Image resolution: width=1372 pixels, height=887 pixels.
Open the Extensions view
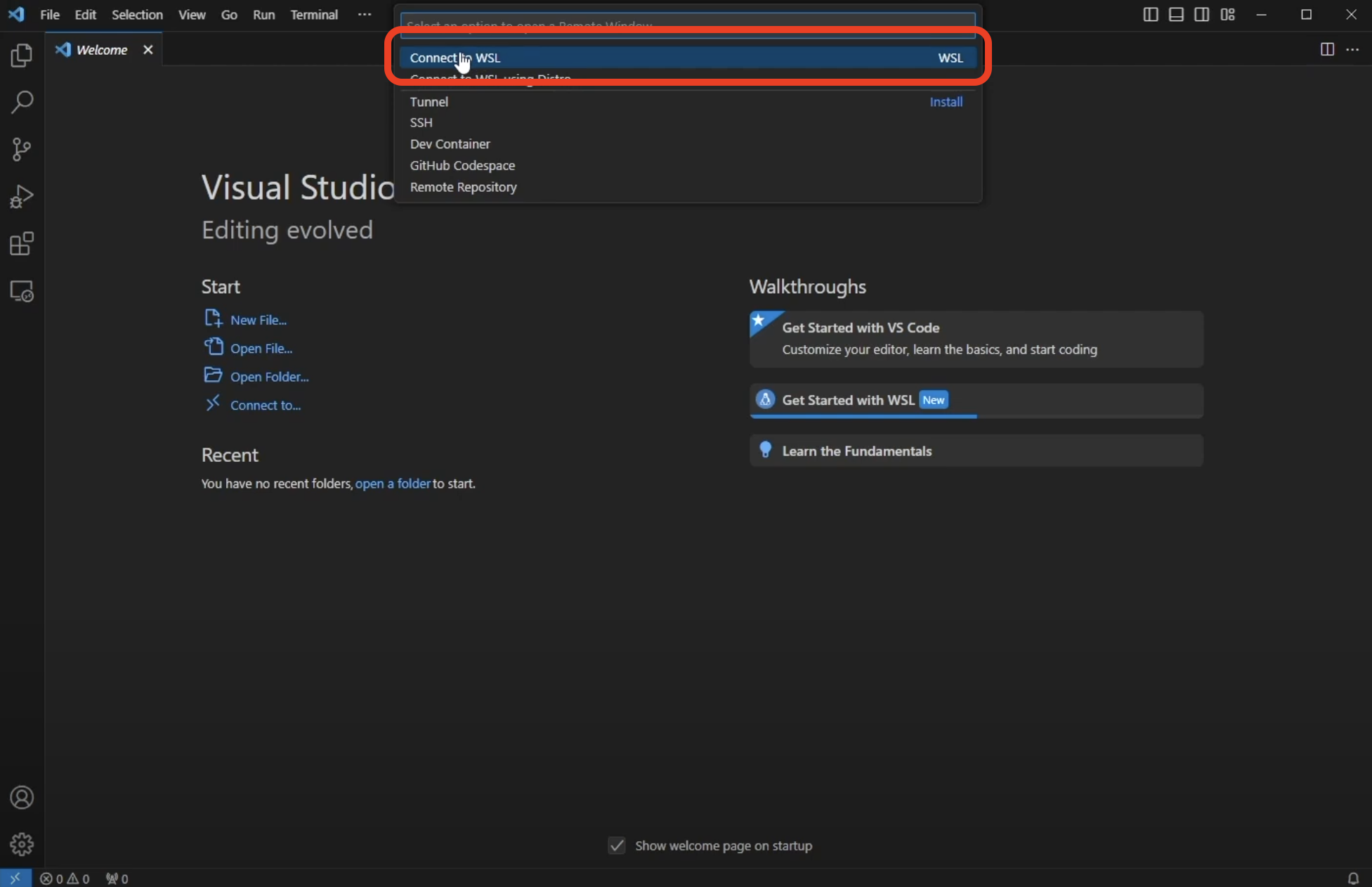click(22, 244)
